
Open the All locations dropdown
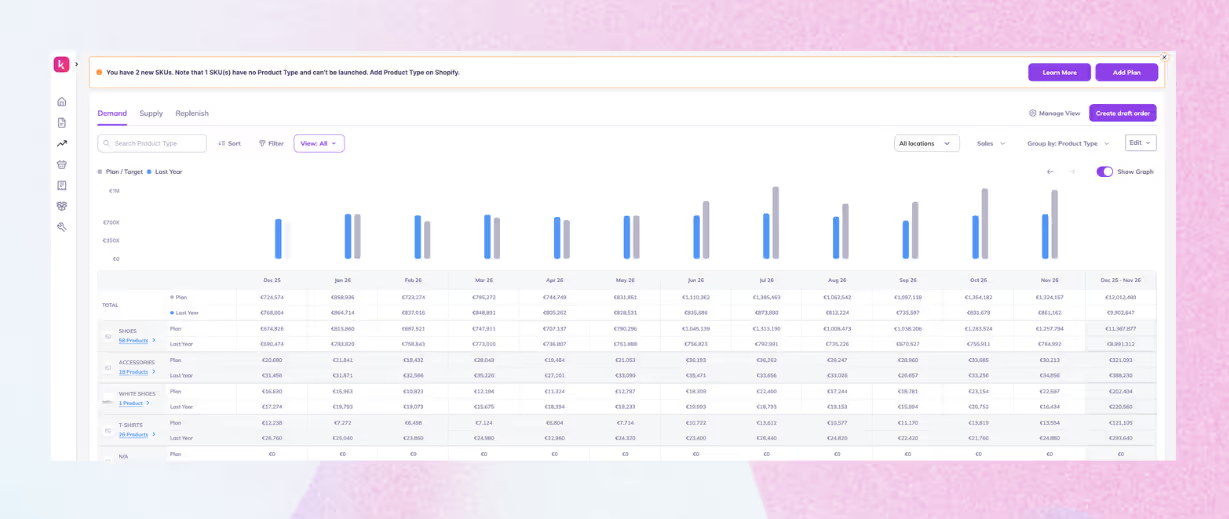coord(927,143)
